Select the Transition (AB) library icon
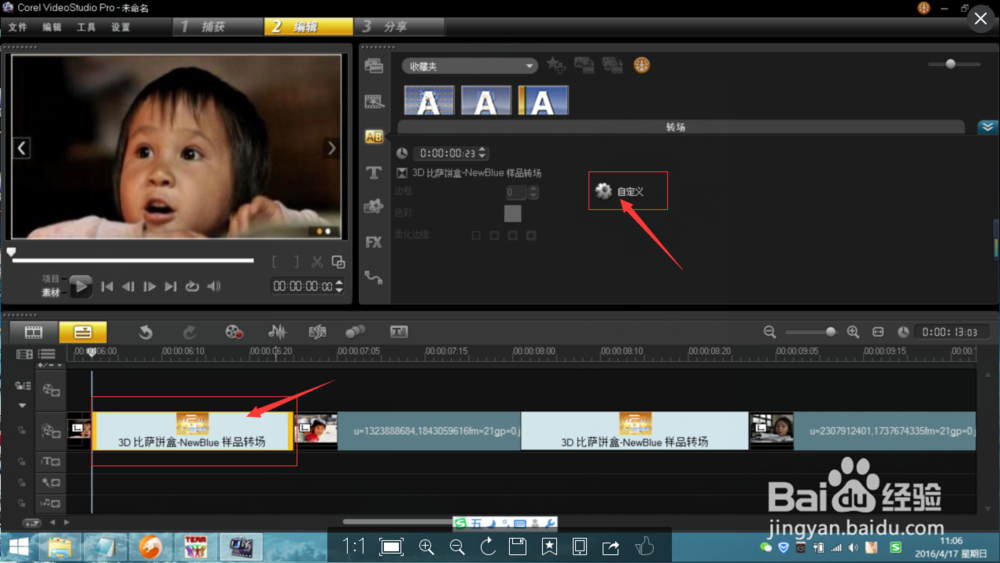 (374, 136)
